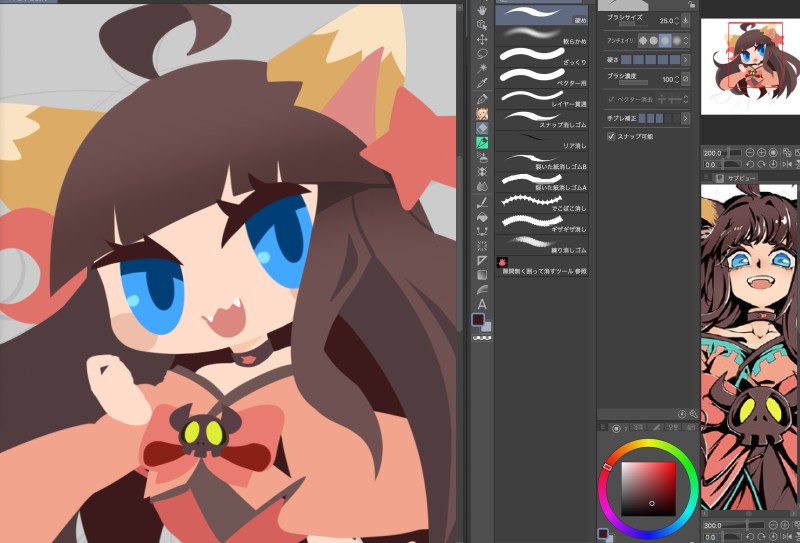Click anti-aliasing stepper arrows

pyautogui.click(x=686, y=40)
